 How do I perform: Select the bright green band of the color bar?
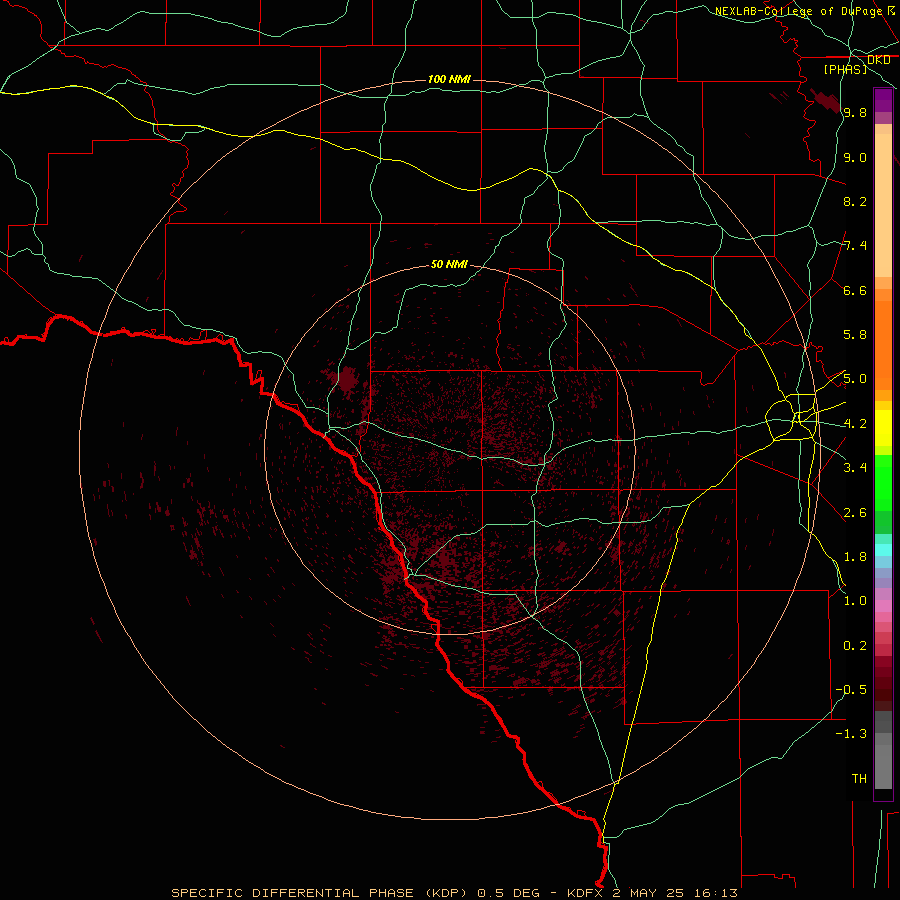883,483
